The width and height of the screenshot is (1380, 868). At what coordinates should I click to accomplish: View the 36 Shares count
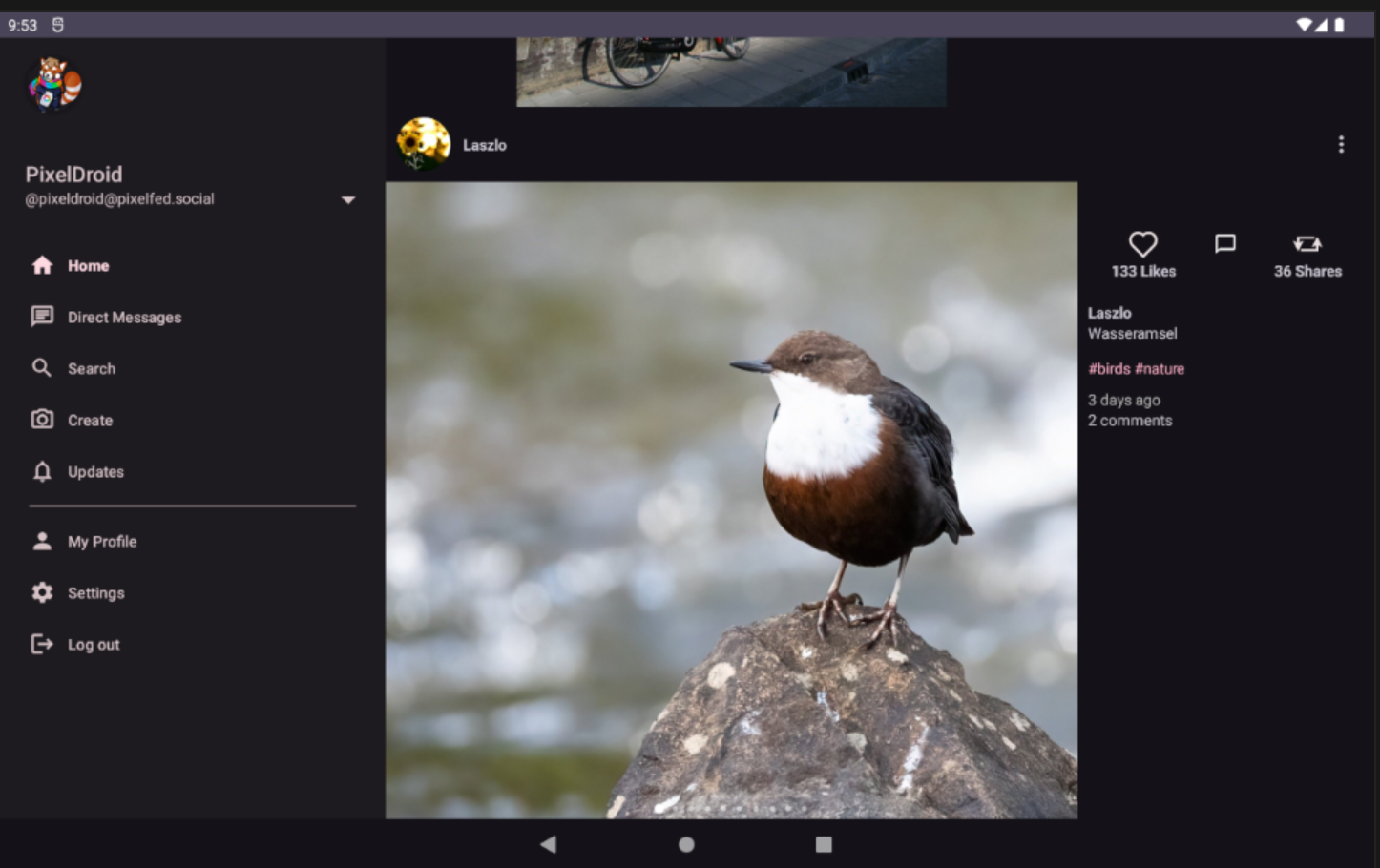(1307, 271)
